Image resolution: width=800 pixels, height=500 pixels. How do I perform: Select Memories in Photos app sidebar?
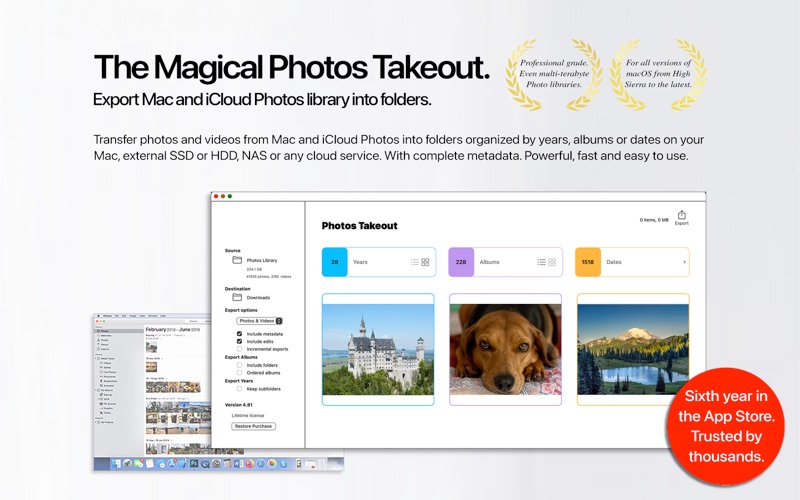click(x=106, y=336)
